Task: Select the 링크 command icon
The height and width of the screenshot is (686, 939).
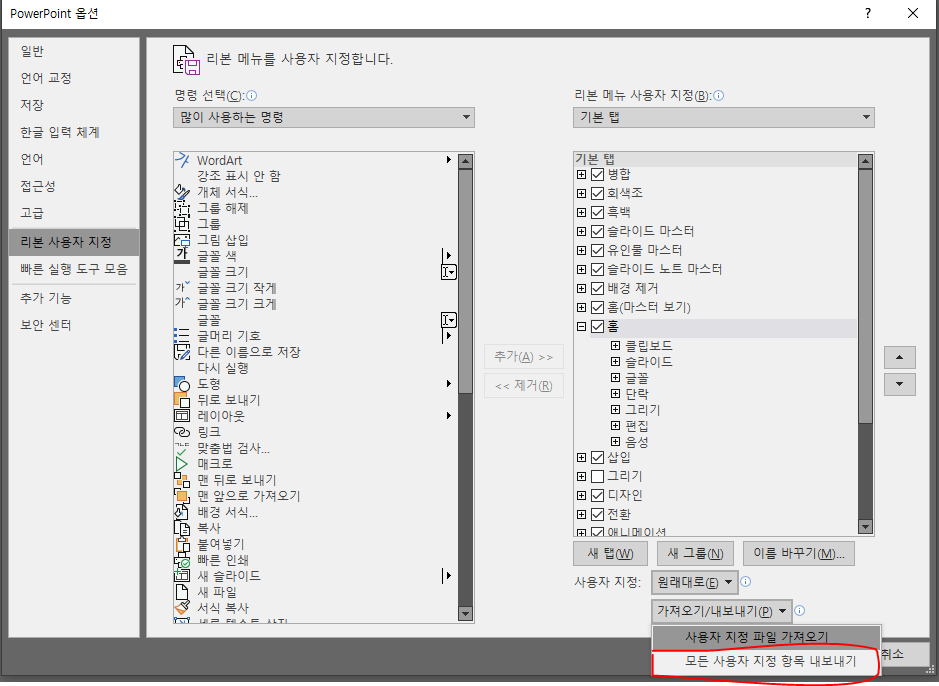Action: [182, 432]
